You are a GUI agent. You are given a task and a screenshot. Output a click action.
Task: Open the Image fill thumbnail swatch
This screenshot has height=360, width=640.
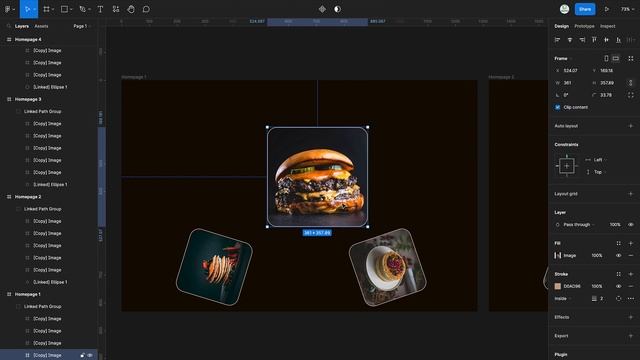(558, 256)
